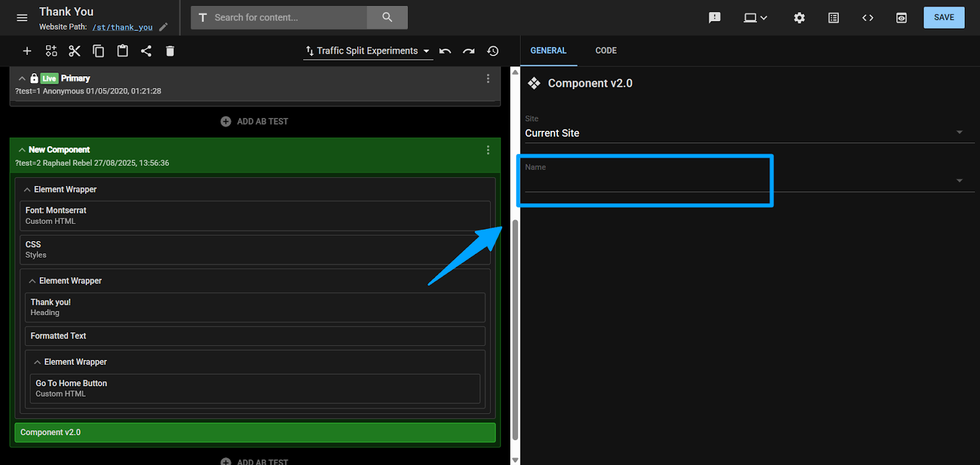The width and height of the screenshot is (980, 465).
Task: Select the Formatted Text item
Action: [255, 336]
